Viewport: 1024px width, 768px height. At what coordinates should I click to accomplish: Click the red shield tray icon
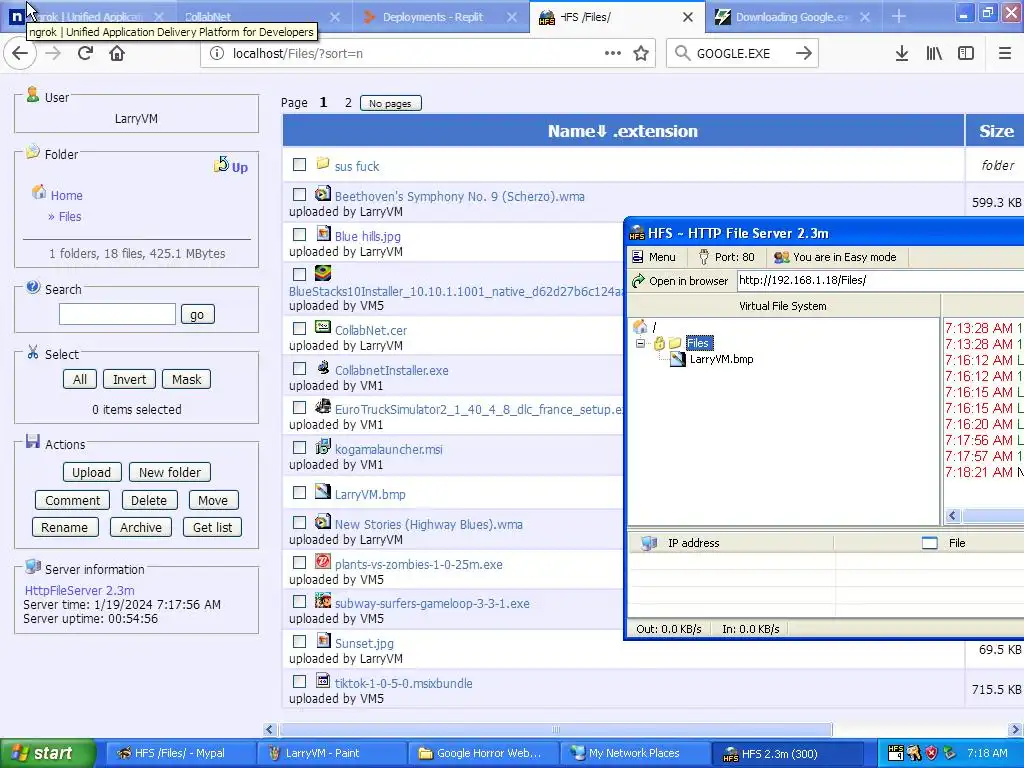pyautogui.click(x=931, y=753)
